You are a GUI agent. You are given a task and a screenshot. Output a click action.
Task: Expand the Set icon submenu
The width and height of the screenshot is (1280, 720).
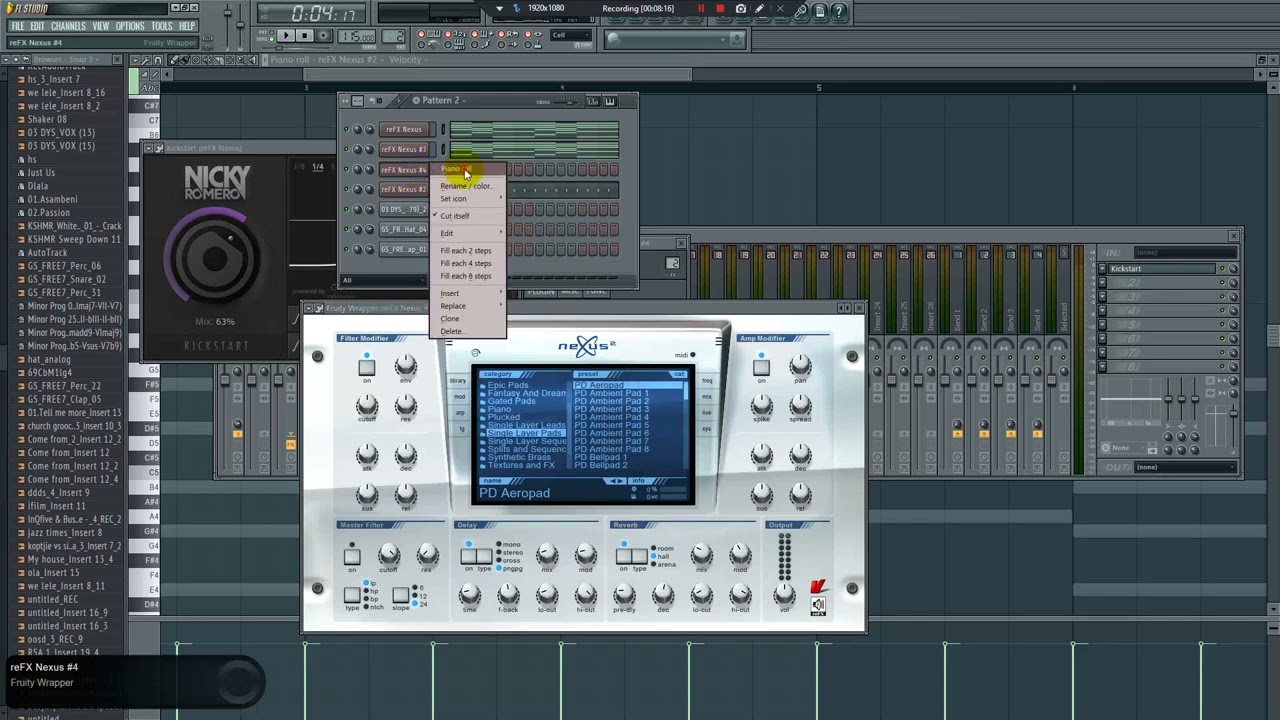coord(467,198)
